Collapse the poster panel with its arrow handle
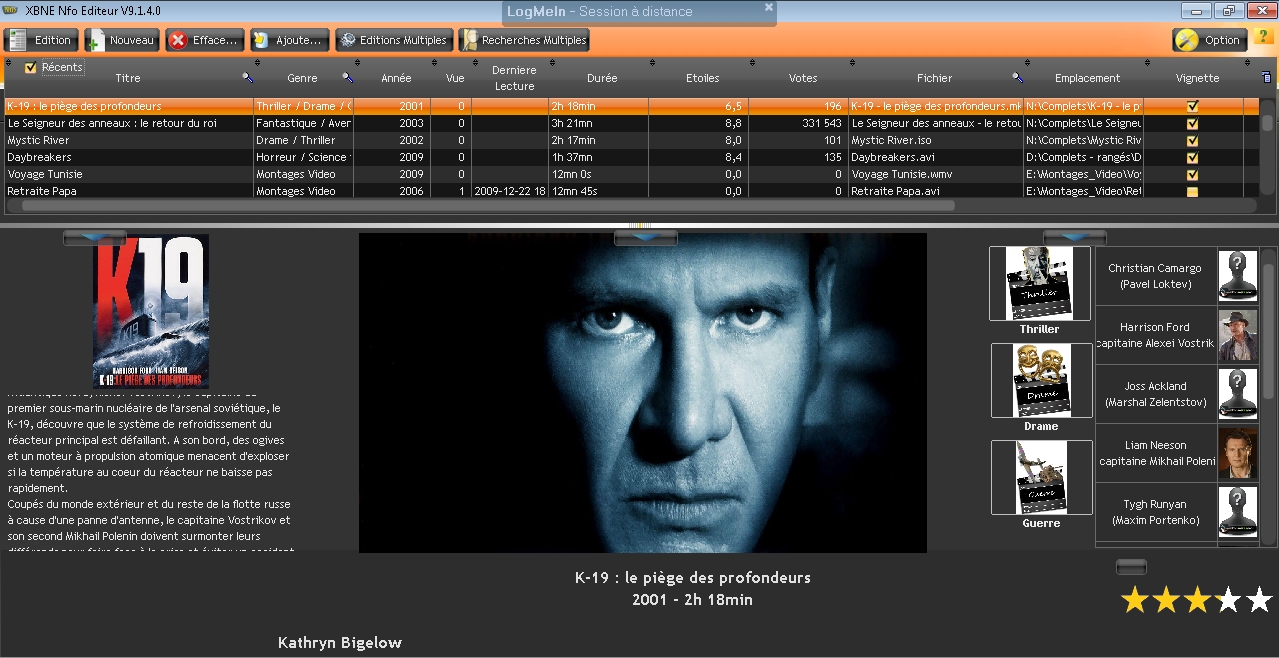This screenshot has width=1279, height=658. 94,238
